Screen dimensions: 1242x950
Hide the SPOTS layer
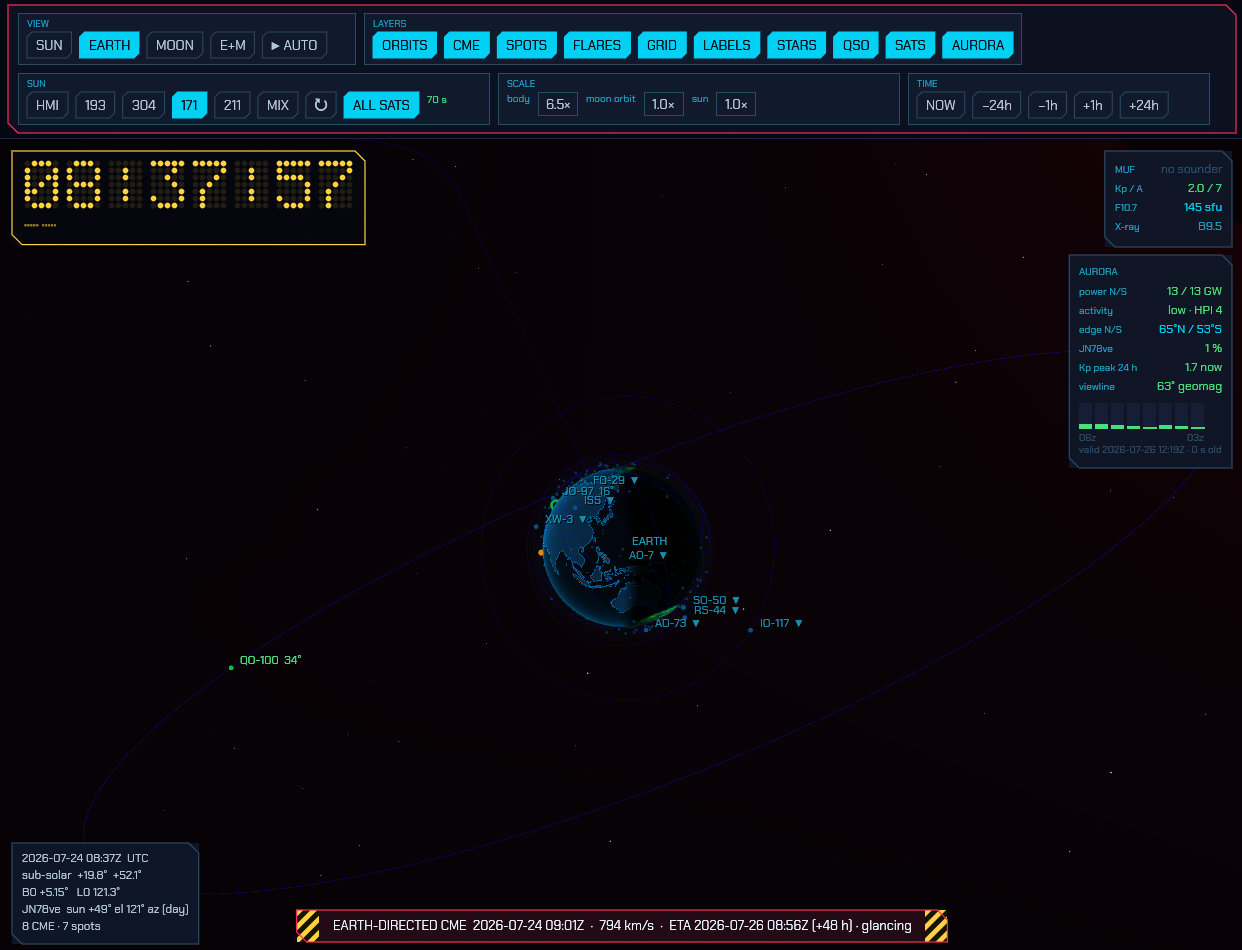527,45
